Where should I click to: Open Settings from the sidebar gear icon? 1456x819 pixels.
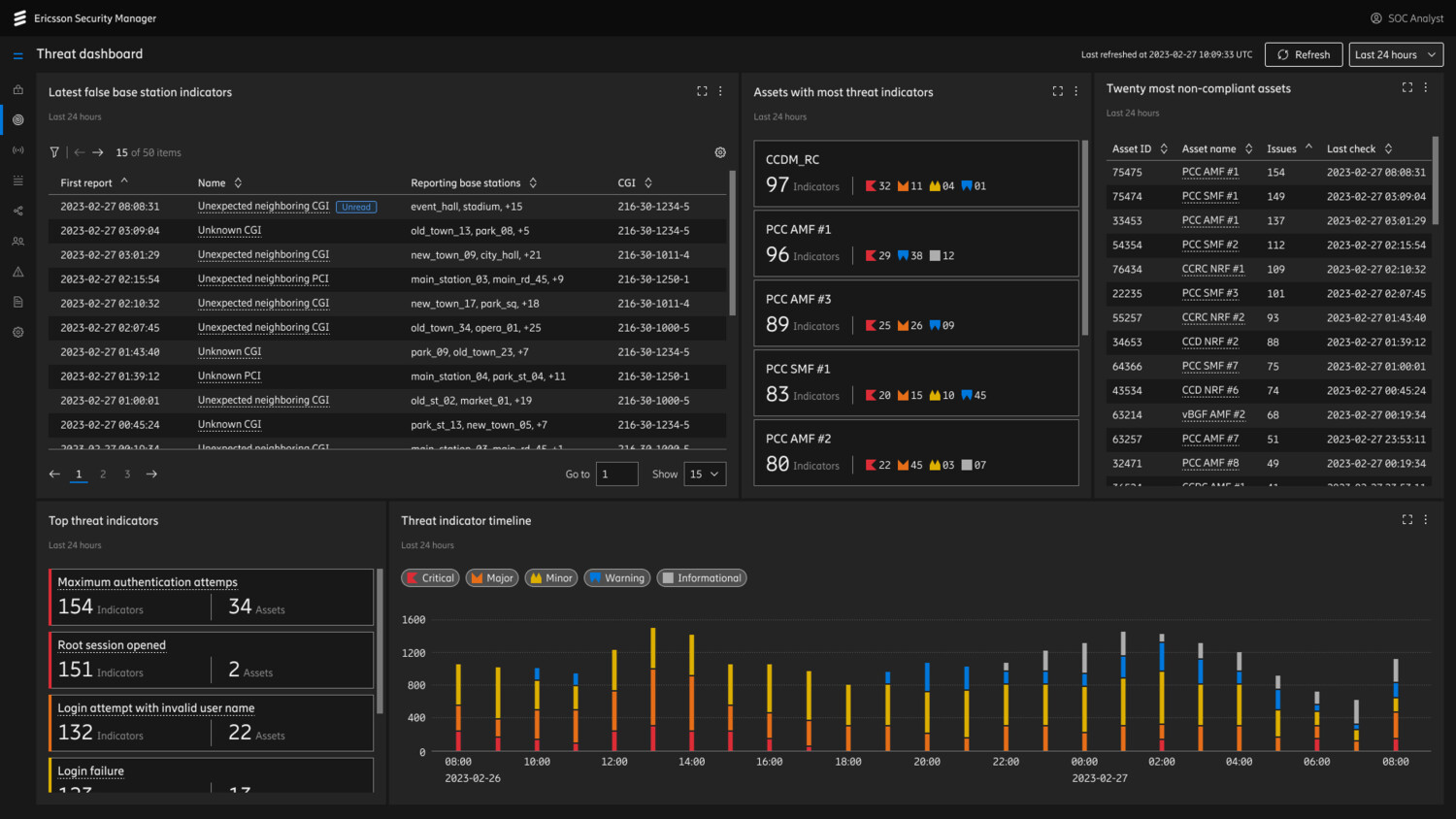[17, 332]
